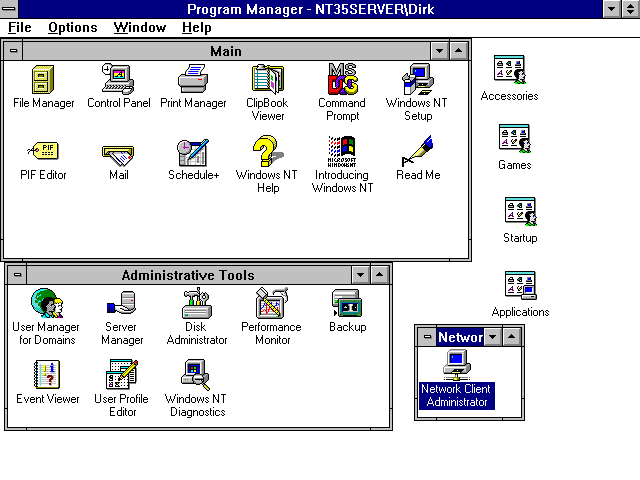Click the Main window title bar
The height and width of the screenshot is (480, 640).
point(227,51)
